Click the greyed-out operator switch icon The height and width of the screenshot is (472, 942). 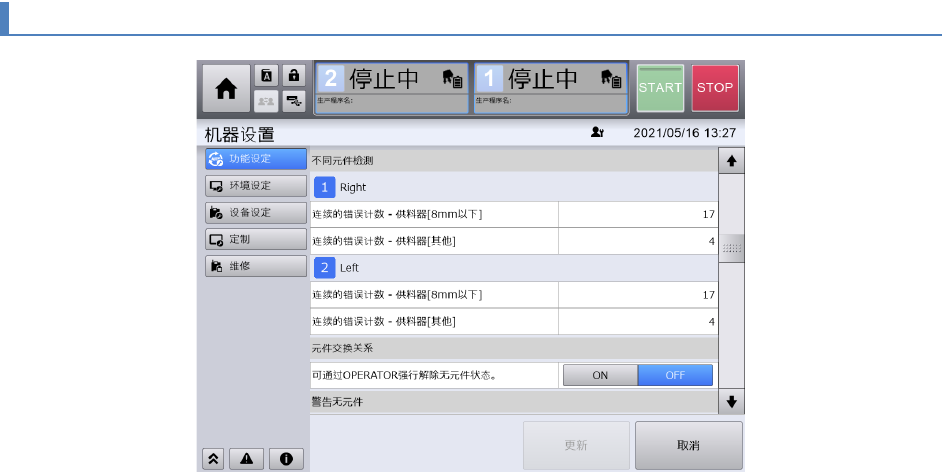[266, 101]
